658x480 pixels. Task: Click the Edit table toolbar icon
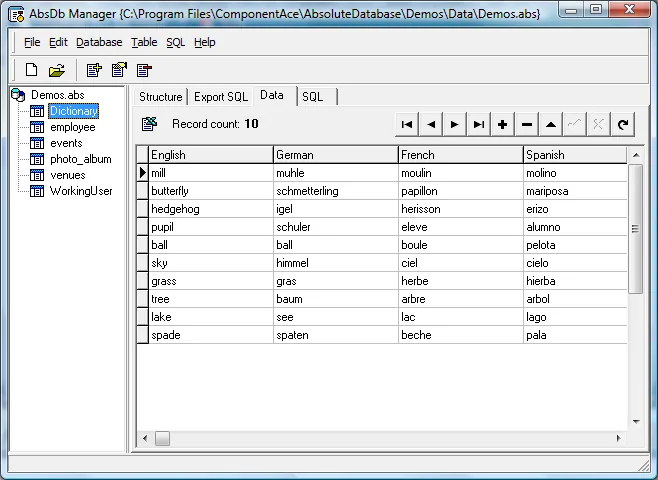point(119,70)
